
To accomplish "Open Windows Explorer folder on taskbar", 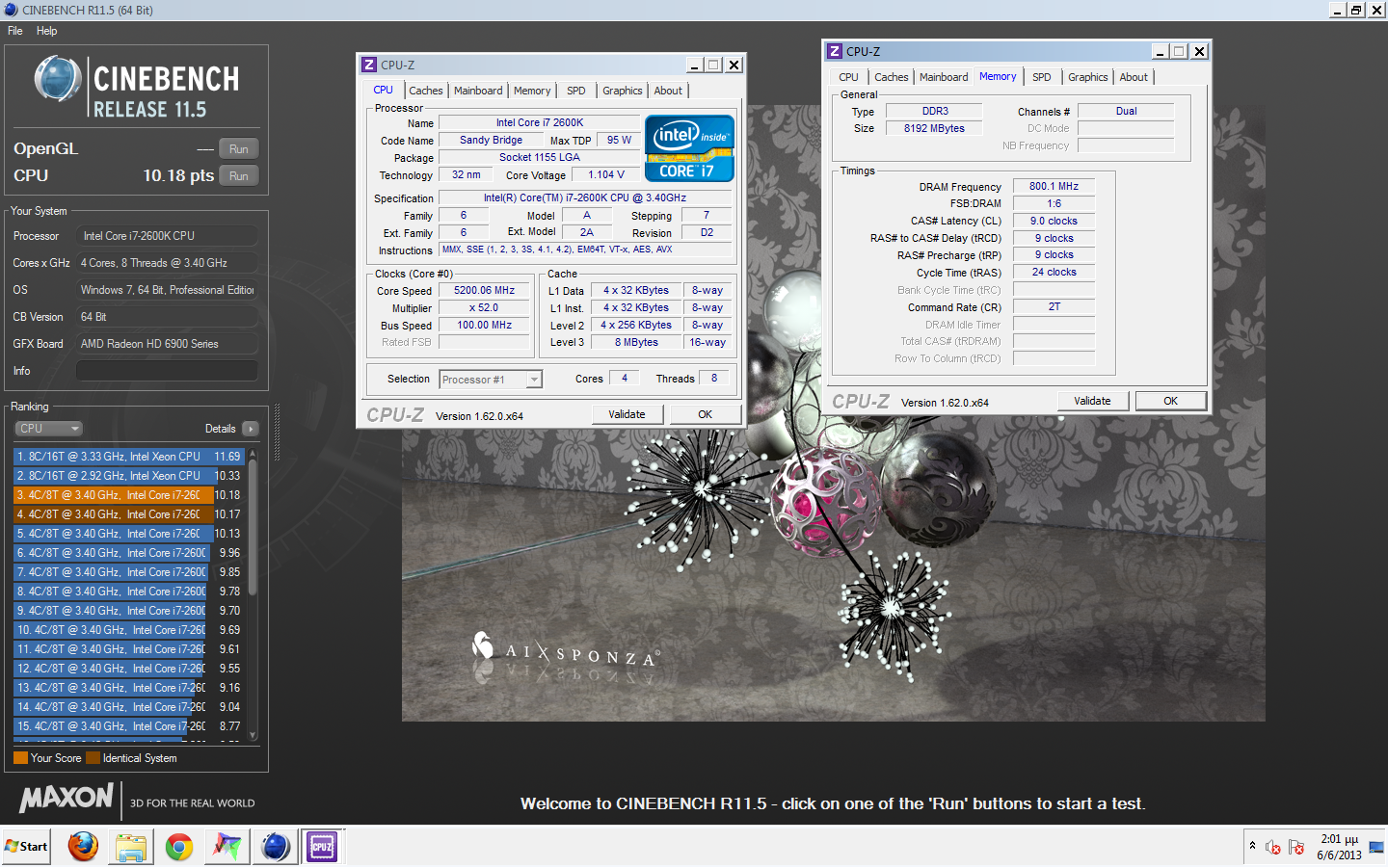I will (130, 847).
